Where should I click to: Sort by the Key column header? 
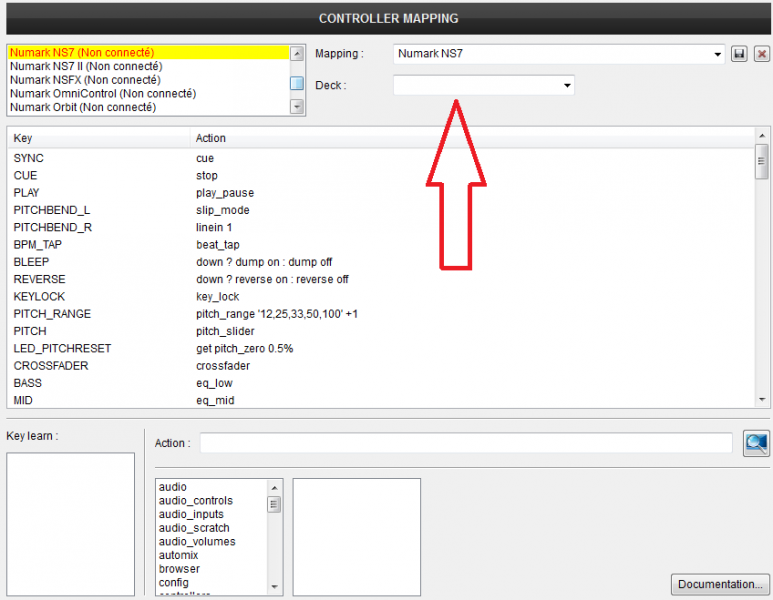coord(99,138)
